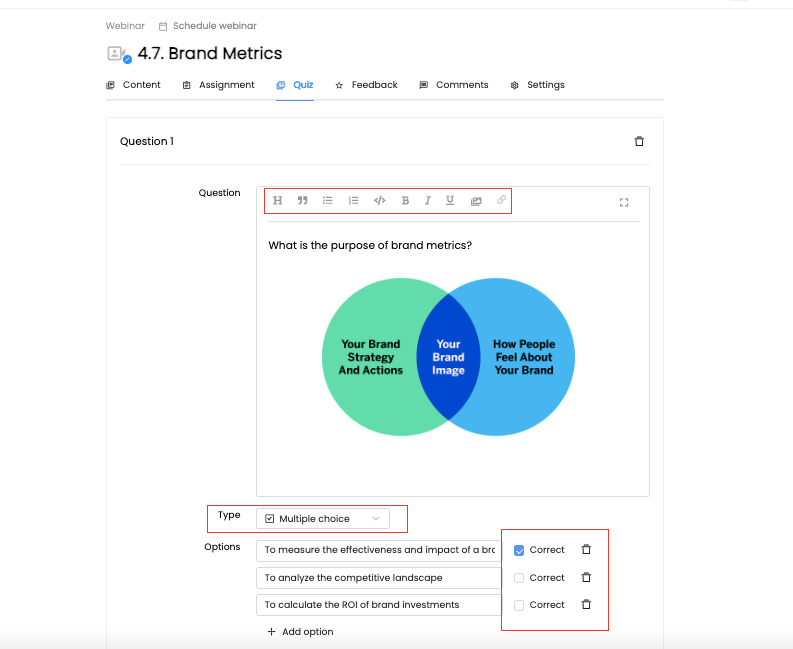Click the question text 'What is the purpose'
The image size is (793, 649).
coord(370,245)
